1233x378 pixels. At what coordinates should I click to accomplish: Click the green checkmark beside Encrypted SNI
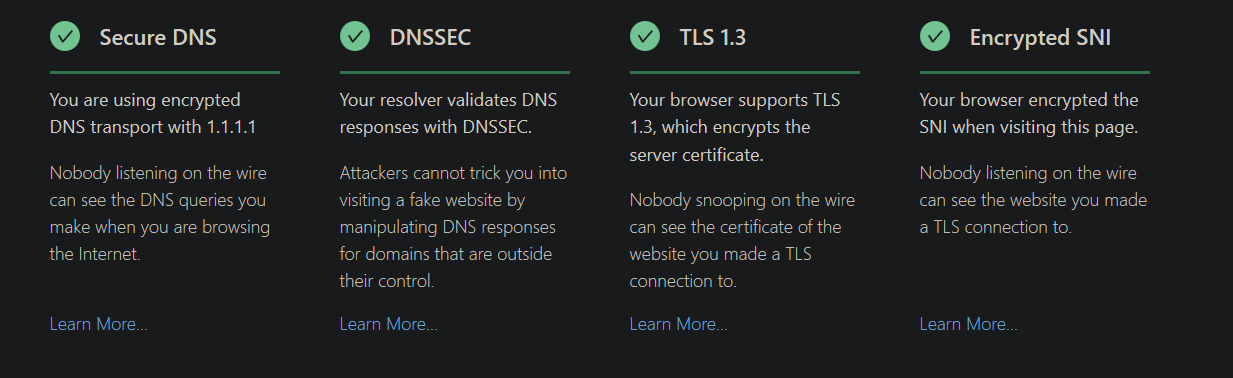tap(935, 36)
